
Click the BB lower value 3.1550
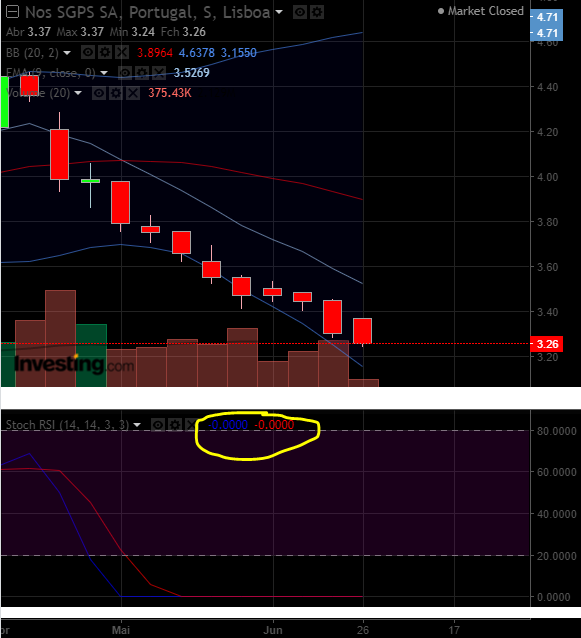(238, 53)
